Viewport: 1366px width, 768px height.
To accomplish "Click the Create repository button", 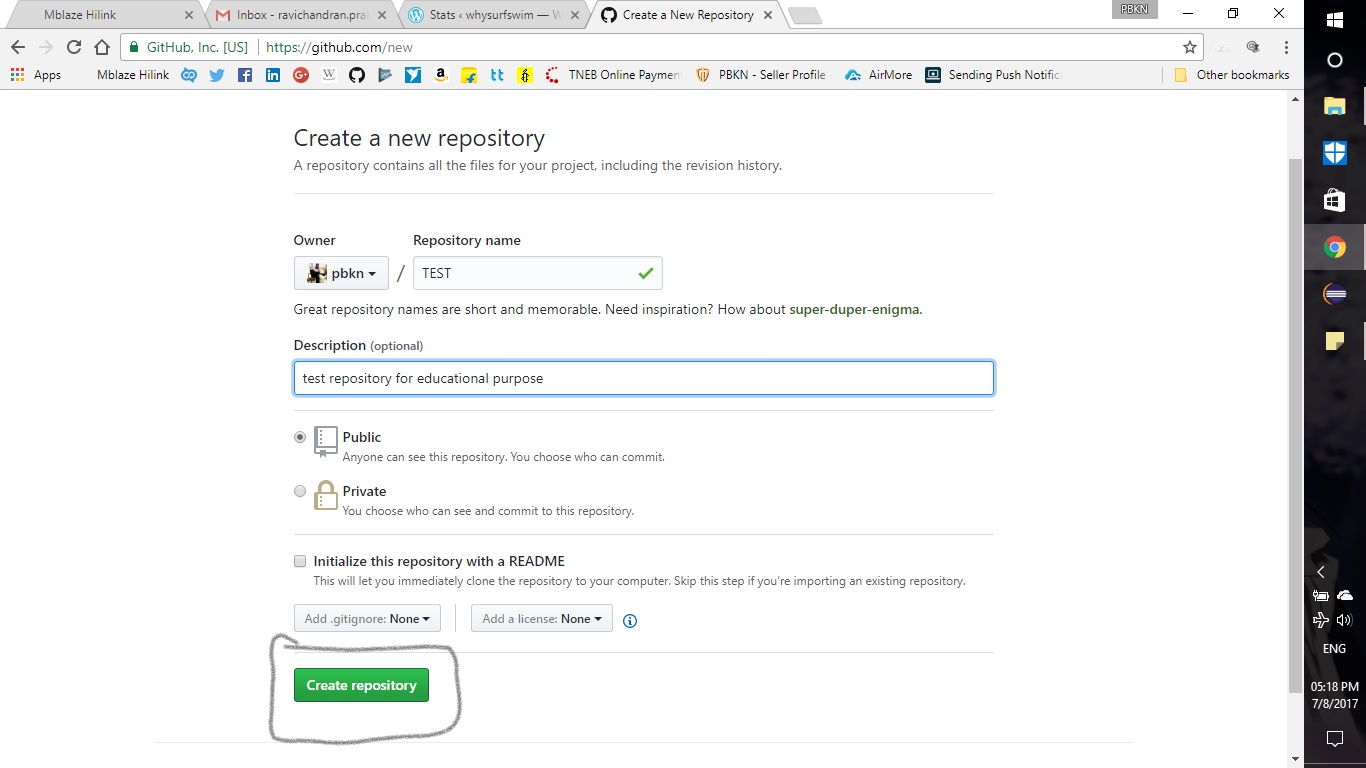I will tap(361, 685).
